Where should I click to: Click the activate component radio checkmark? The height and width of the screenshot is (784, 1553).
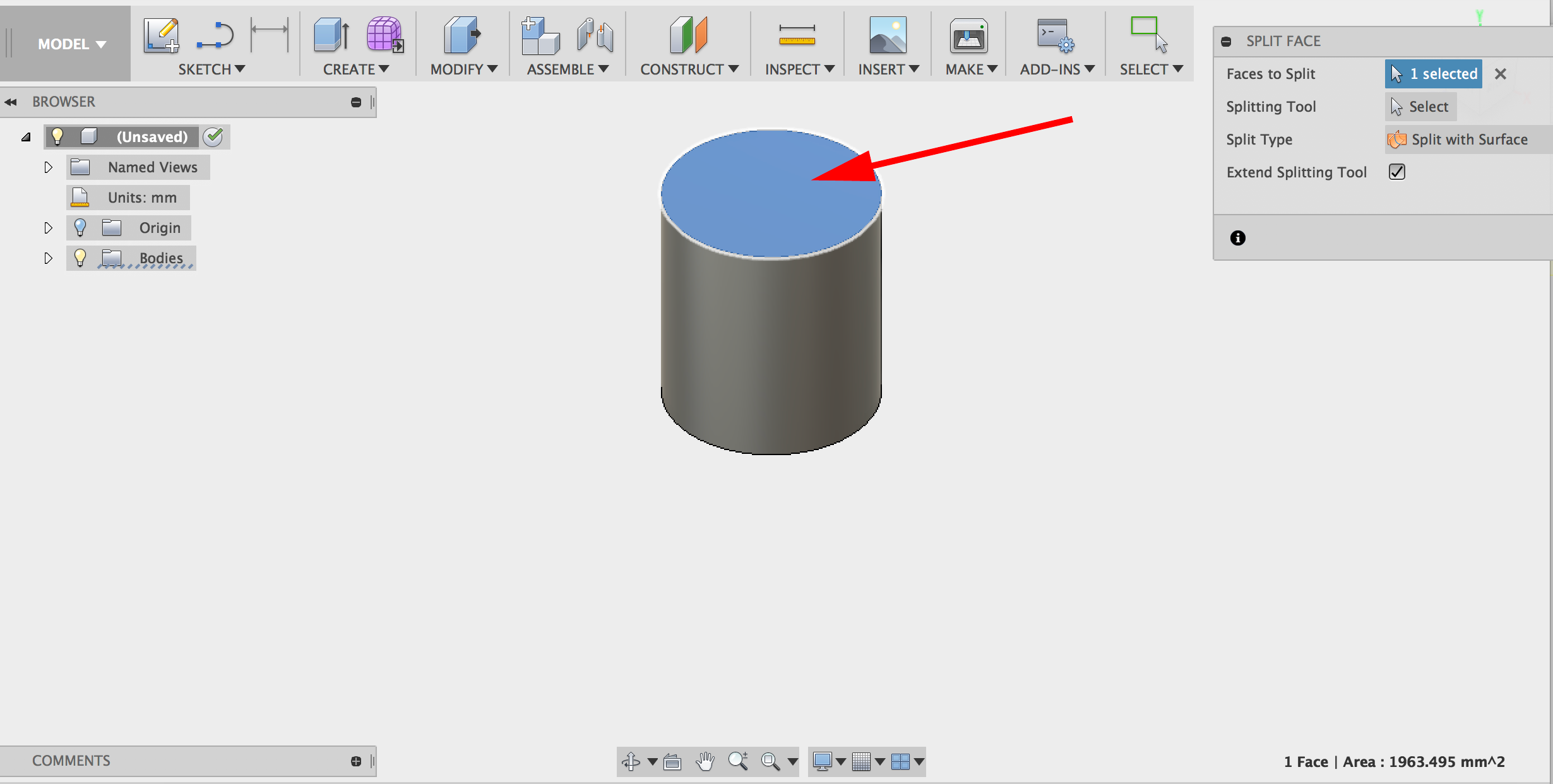[x=213, y=136]
